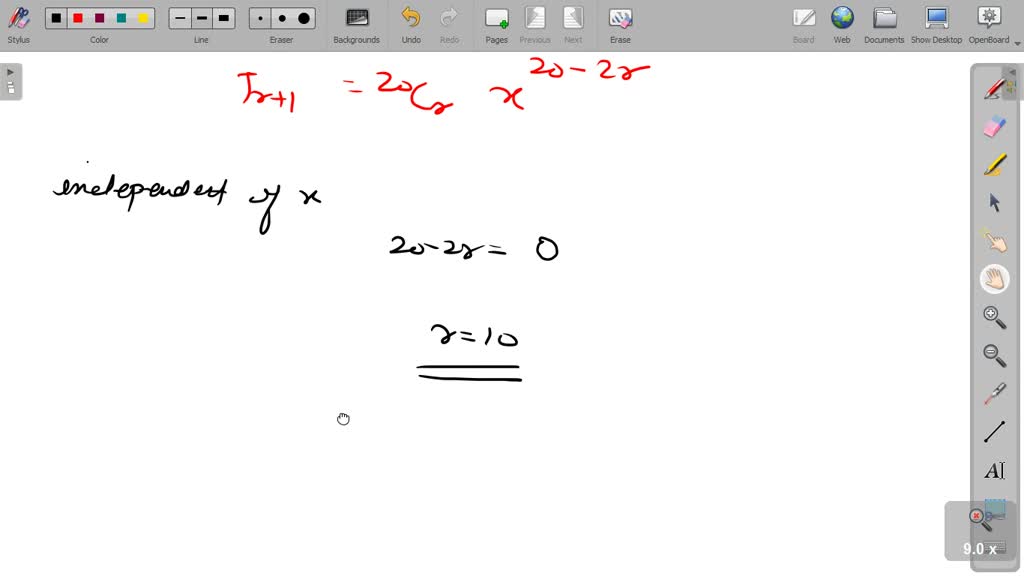
Task: Pick the teal pen color
Action: (121, 18)
